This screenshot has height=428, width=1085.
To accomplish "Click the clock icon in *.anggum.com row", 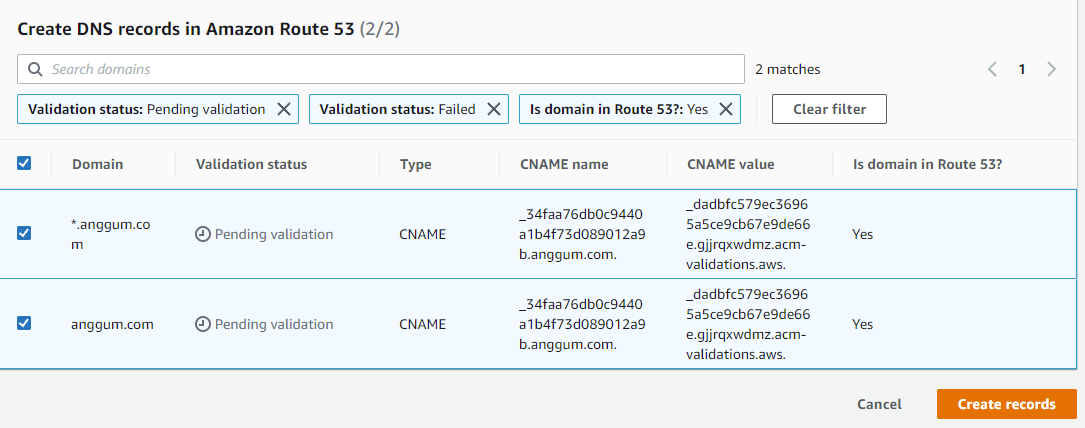I will click(203, 234).
